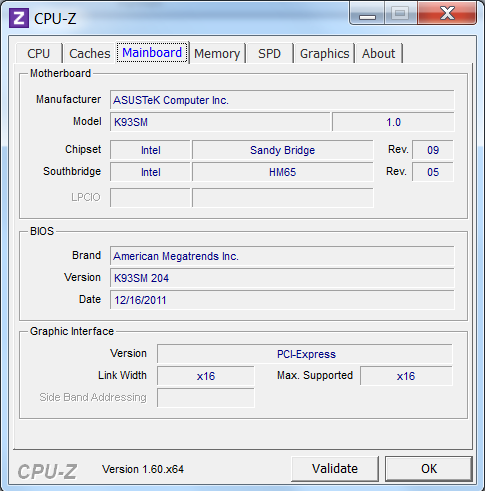Screen dimensions: 486x491
Task: Click the Manufacturer field showing ASUSTeK
Action: [x=282, y=100]
